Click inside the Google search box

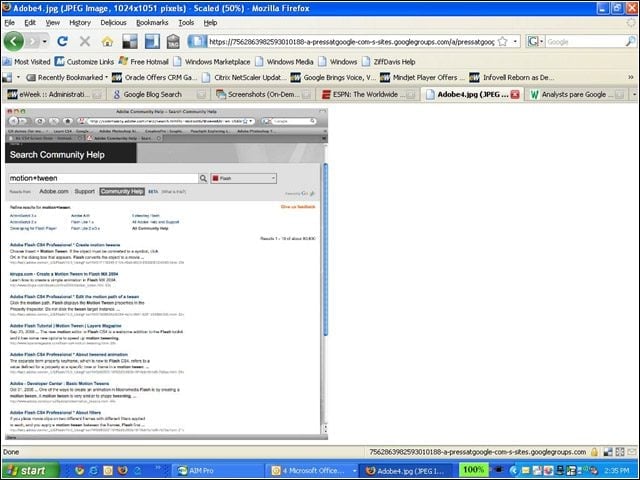coord(585,42)
